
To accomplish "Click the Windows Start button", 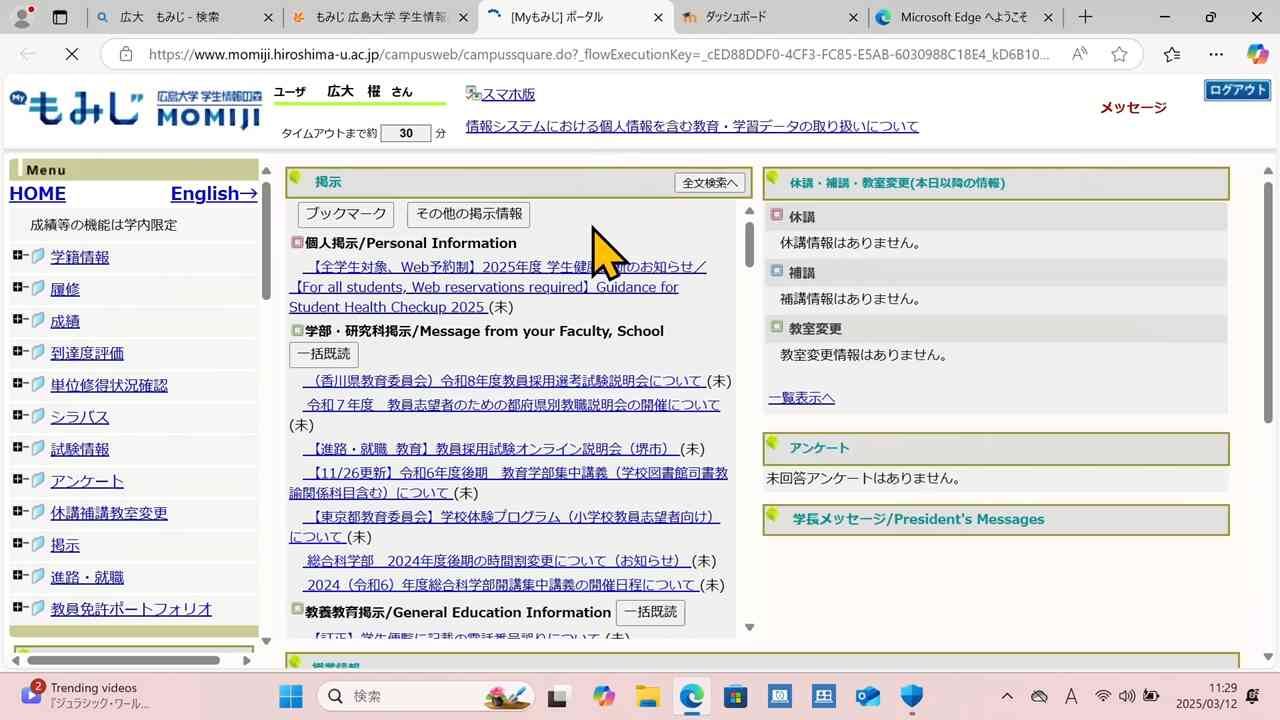I will coord(291,696).
